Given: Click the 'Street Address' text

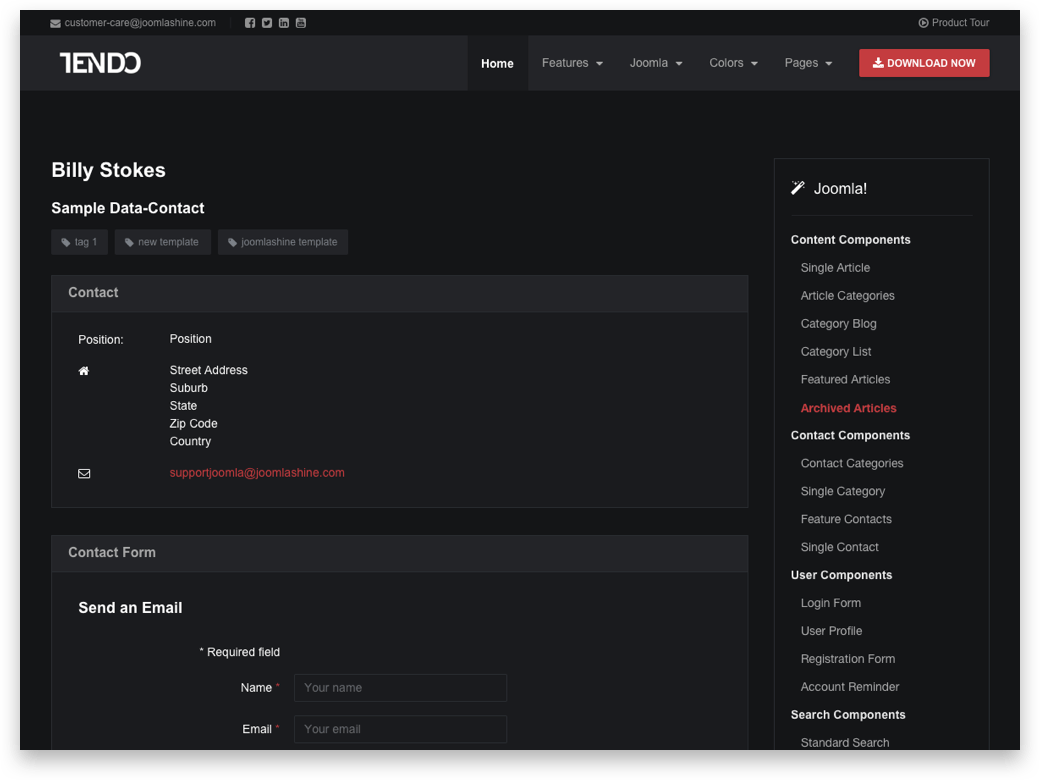Looking at the screenshot, I should [208, 370].
